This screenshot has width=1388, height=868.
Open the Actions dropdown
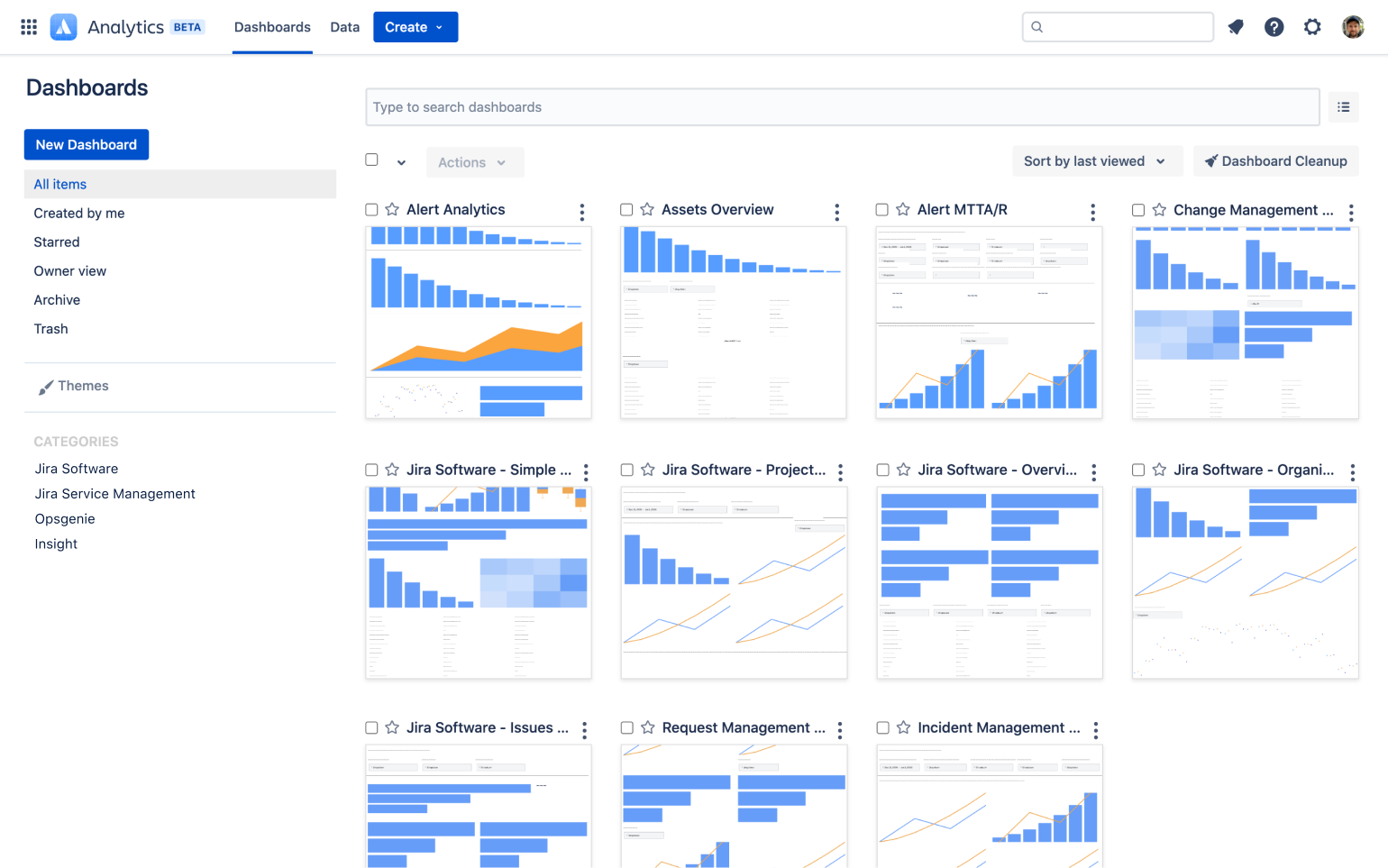[474, 162]
